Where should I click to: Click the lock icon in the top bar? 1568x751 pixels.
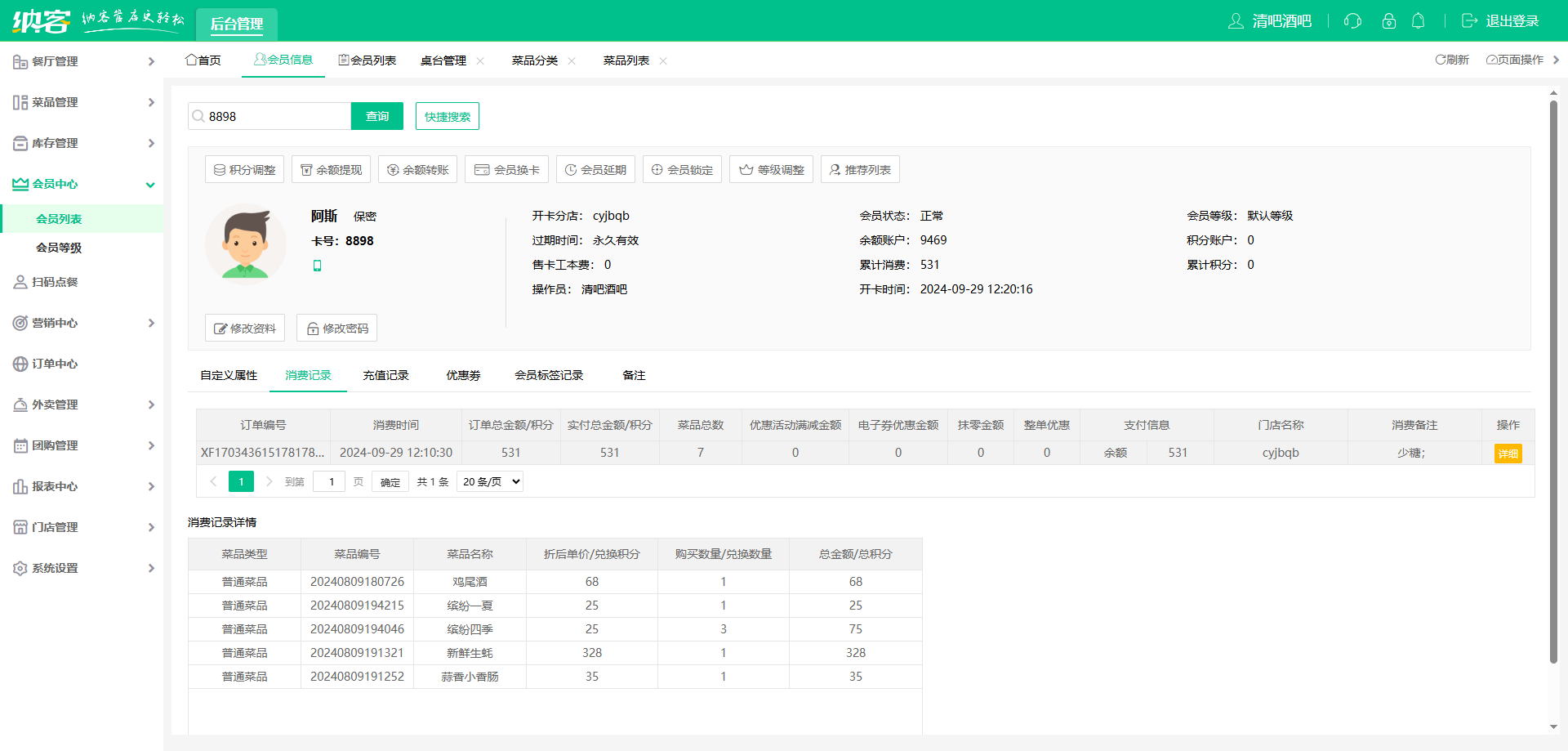(1388, 21)
